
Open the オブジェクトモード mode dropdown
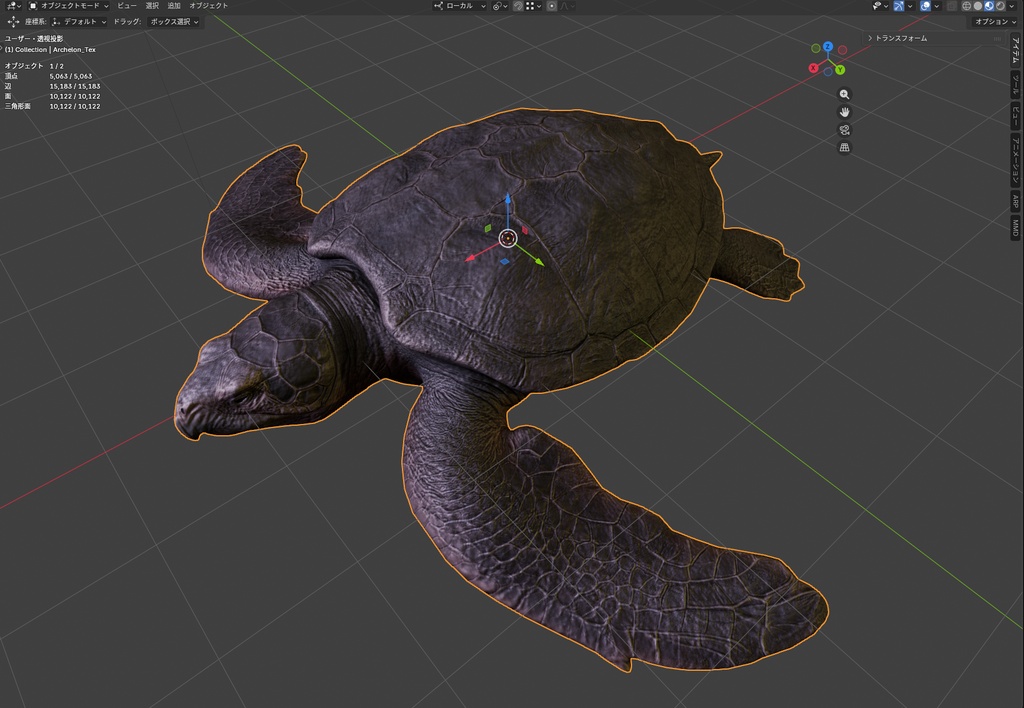click(x=69, y=5)
